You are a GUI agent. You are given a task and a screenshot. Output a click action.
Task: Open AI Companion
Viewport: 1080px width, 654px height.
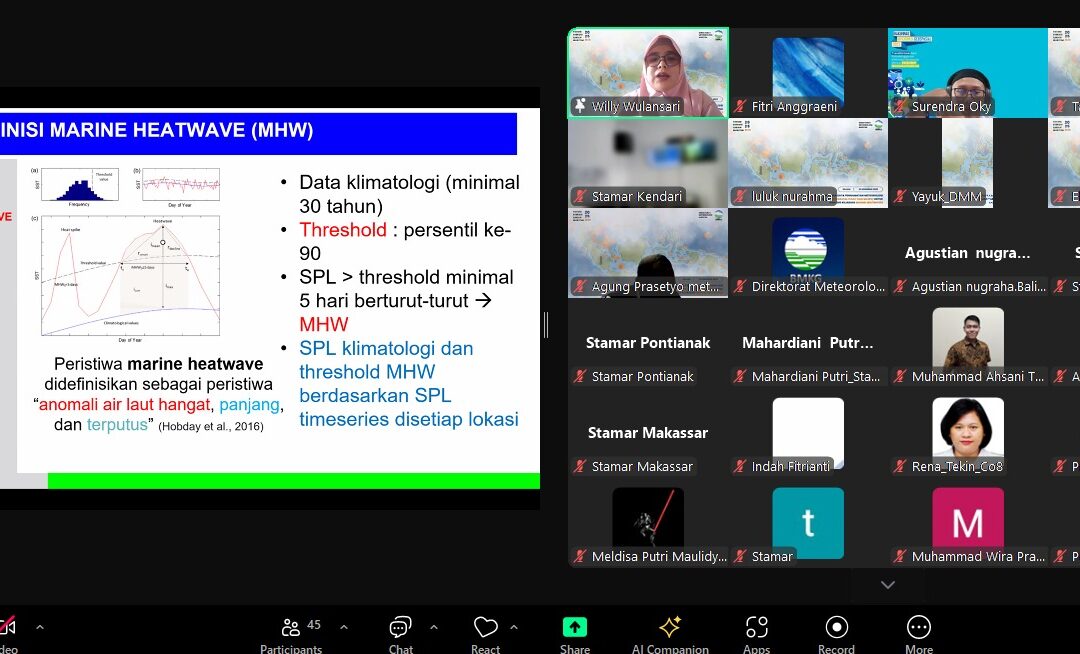[669, 632]
